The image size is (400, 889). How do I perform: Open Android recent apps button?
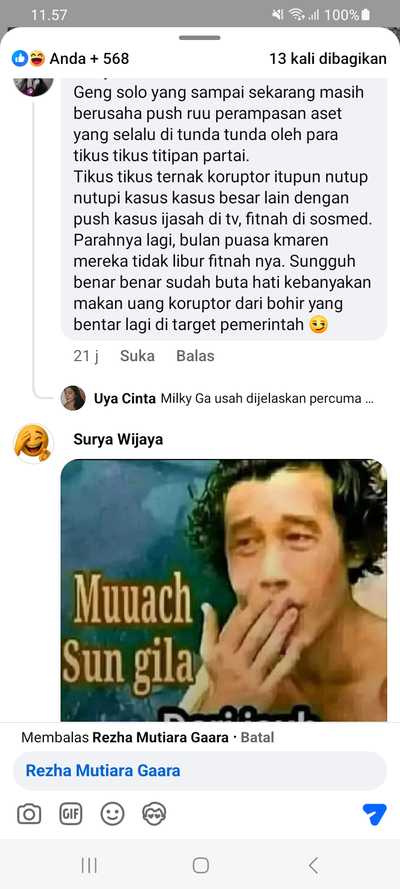(89, 865)
